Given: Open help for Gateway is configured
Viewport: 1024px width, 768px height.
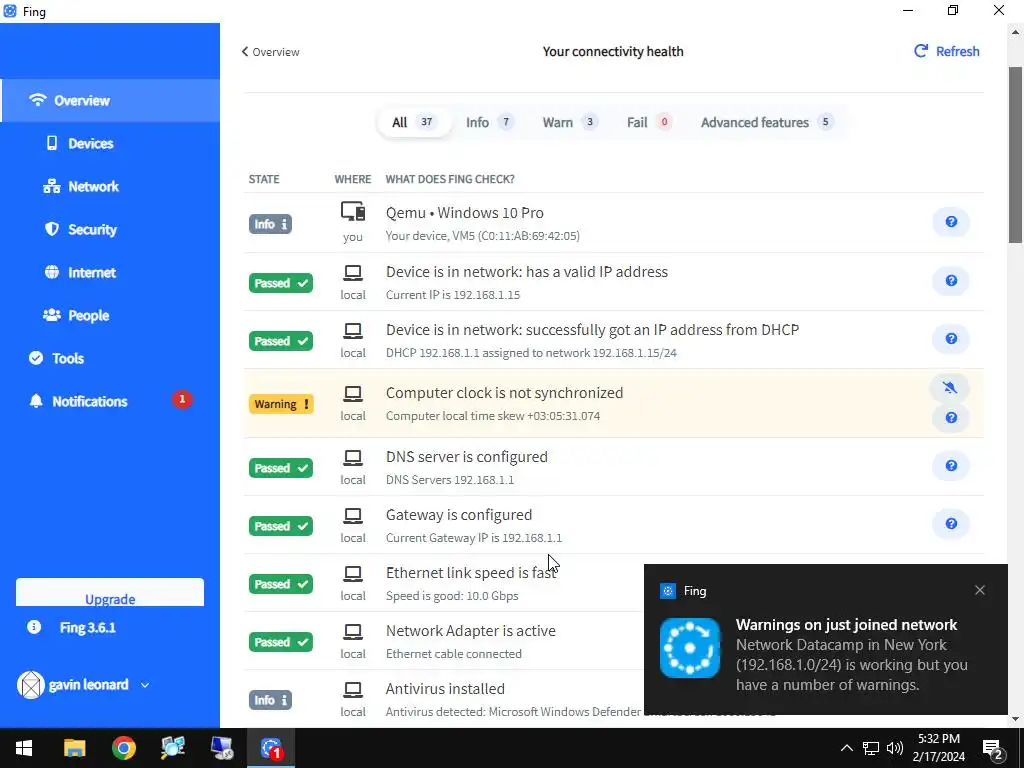Looking at the screenshot, I should click(x=951, y=524).
